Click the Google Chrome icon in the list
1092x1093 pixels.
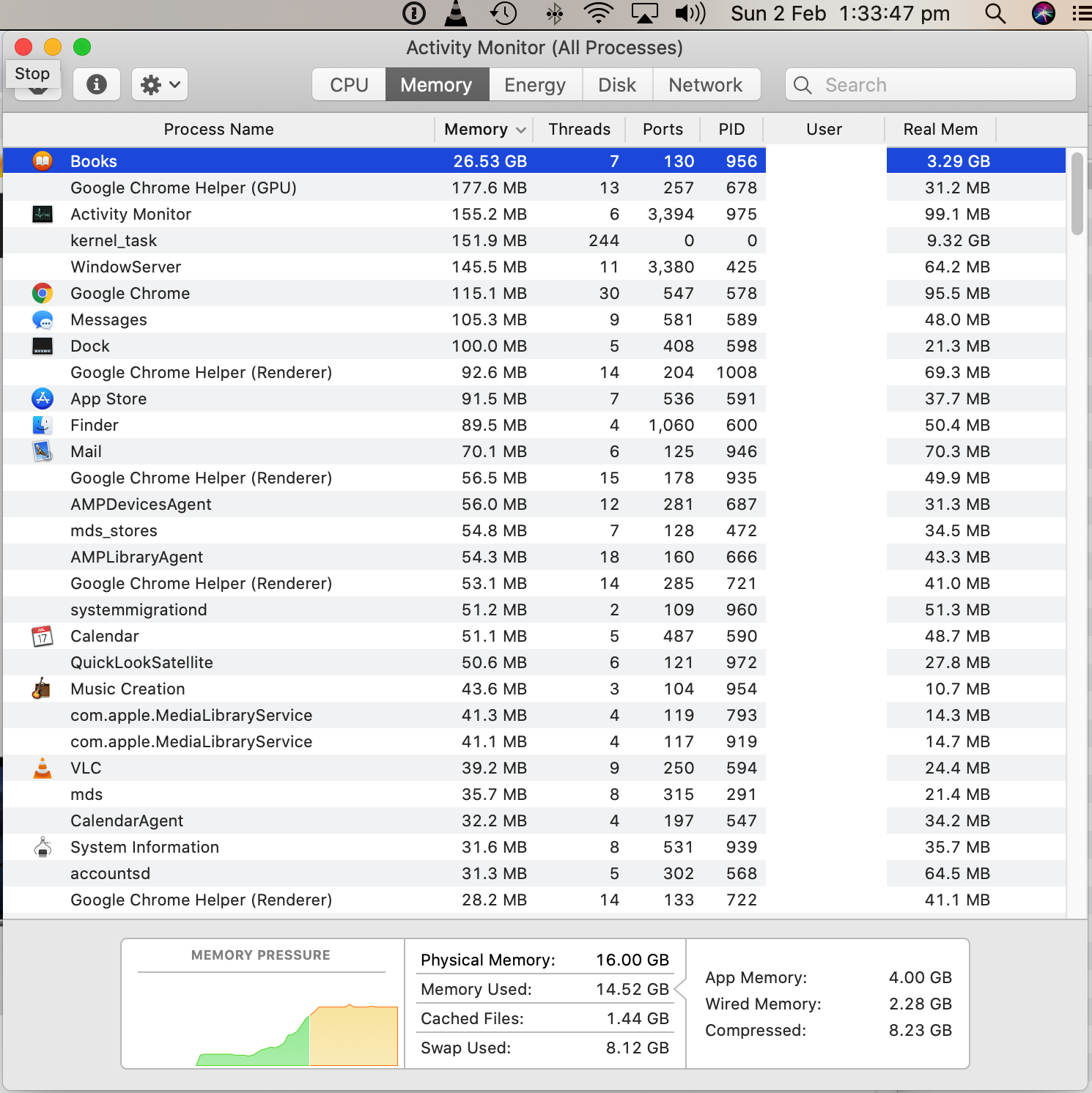pos(43,293)
